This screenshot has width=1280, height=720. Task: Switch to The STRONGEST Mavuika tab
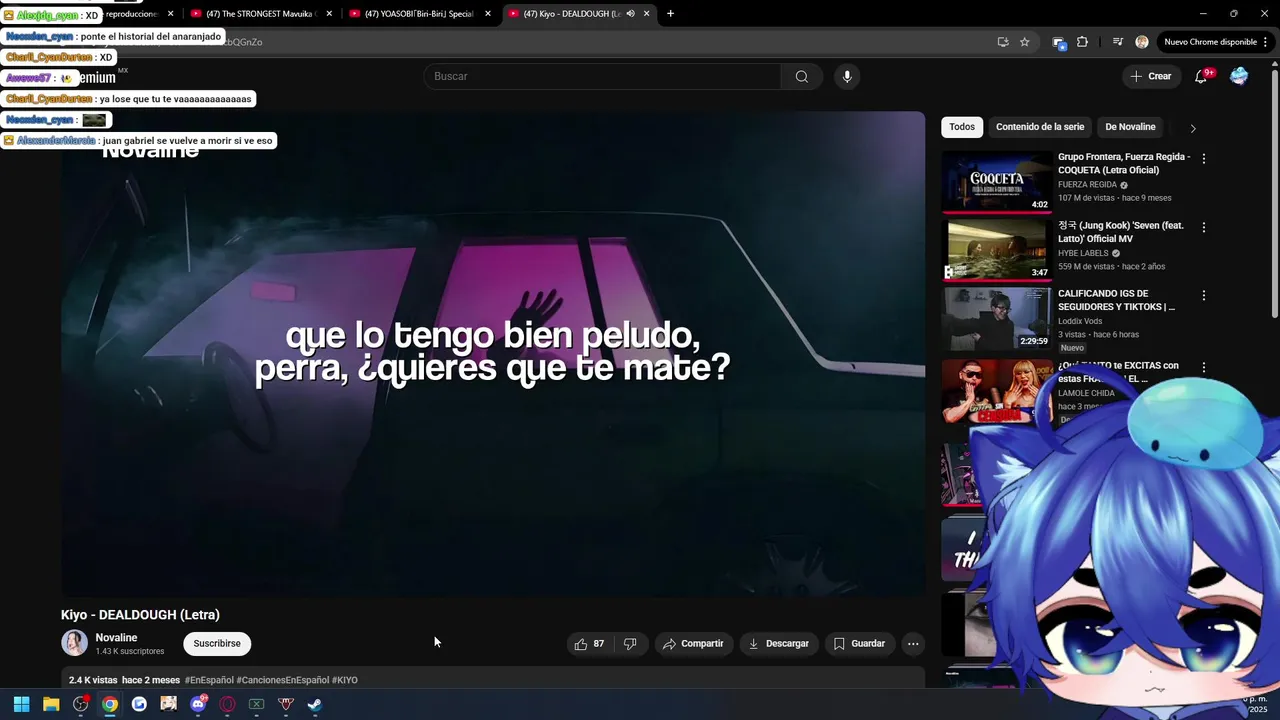tap(260, 14)
